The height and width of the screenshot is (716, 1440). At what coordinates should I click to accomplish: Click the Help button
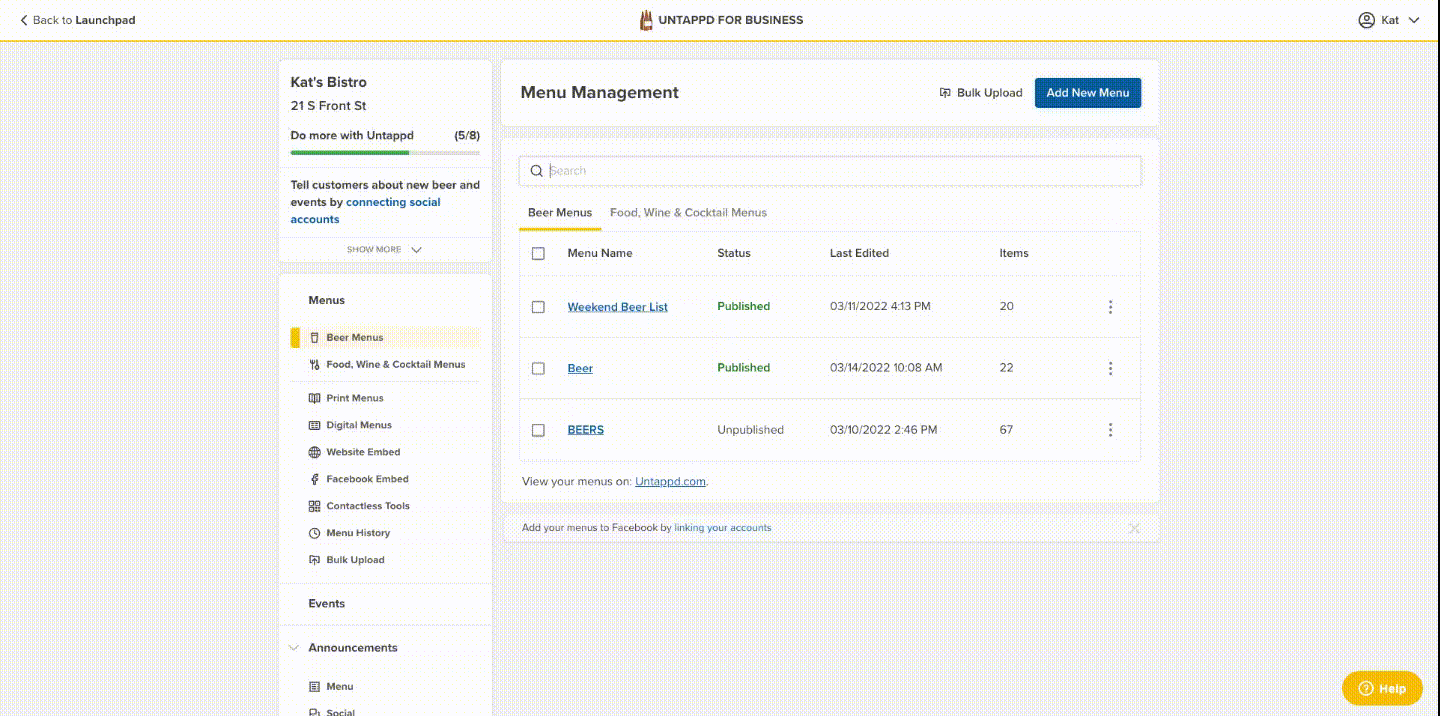1382,688
